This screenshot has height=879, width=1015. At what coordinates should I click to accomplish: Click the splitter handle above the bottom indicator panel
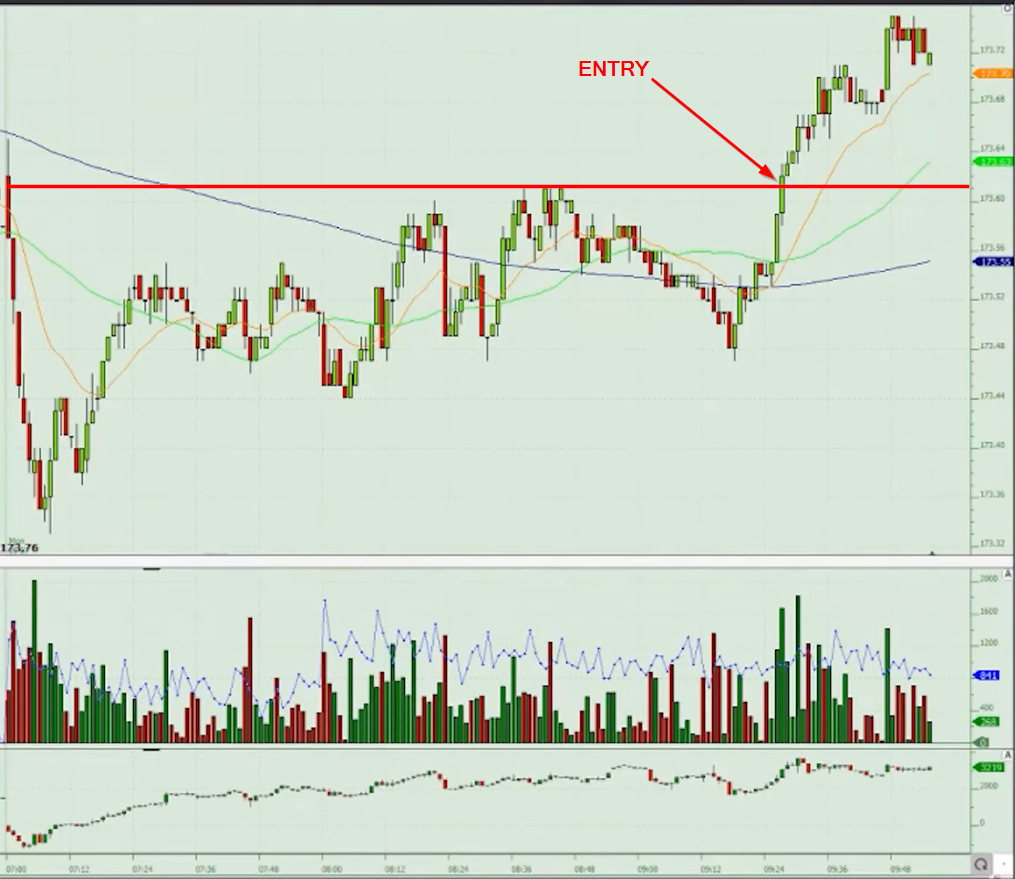pos(152,747)
